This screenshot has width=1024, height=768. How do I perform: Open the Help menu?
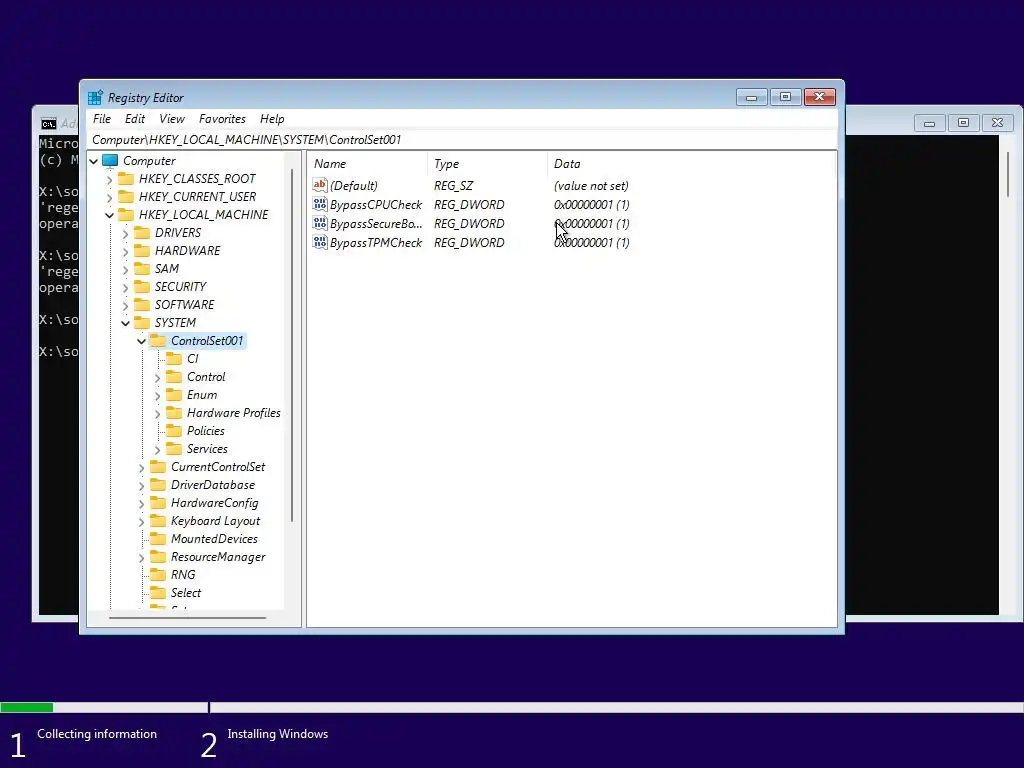[x=272, y=119]
